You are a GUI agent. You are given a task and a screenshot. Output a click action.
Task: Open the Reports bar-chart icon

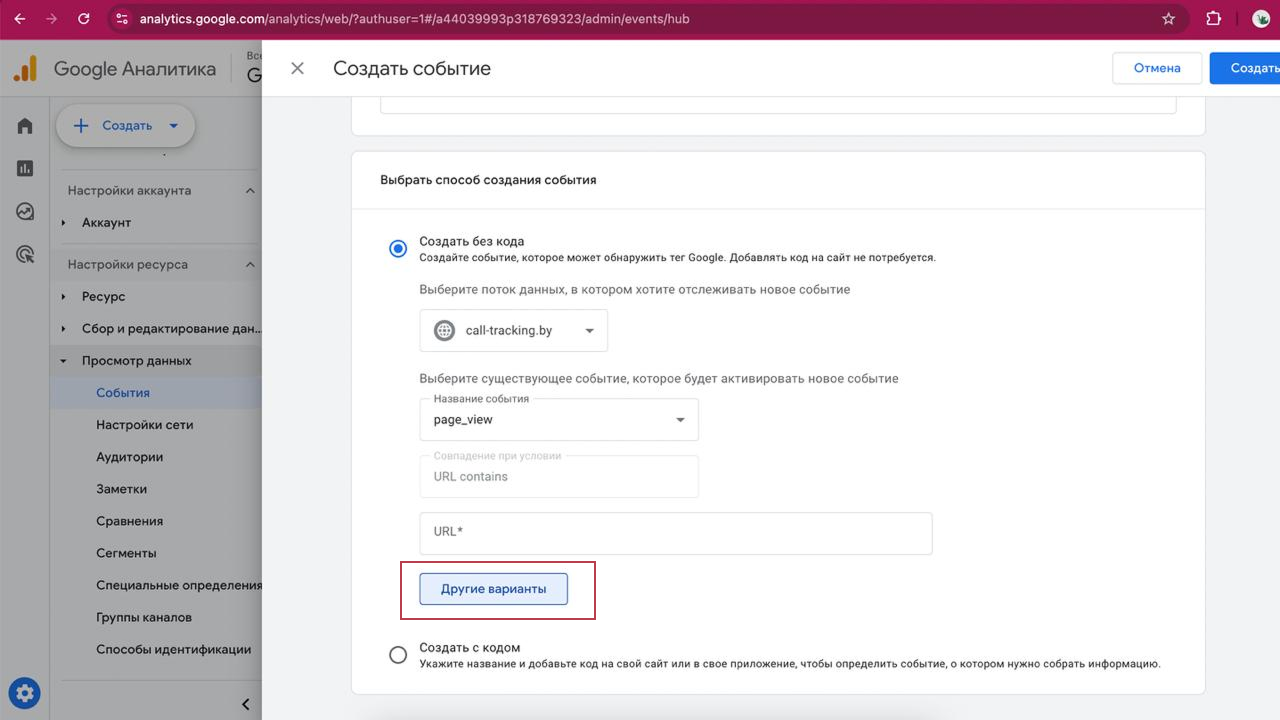point(25,168)
